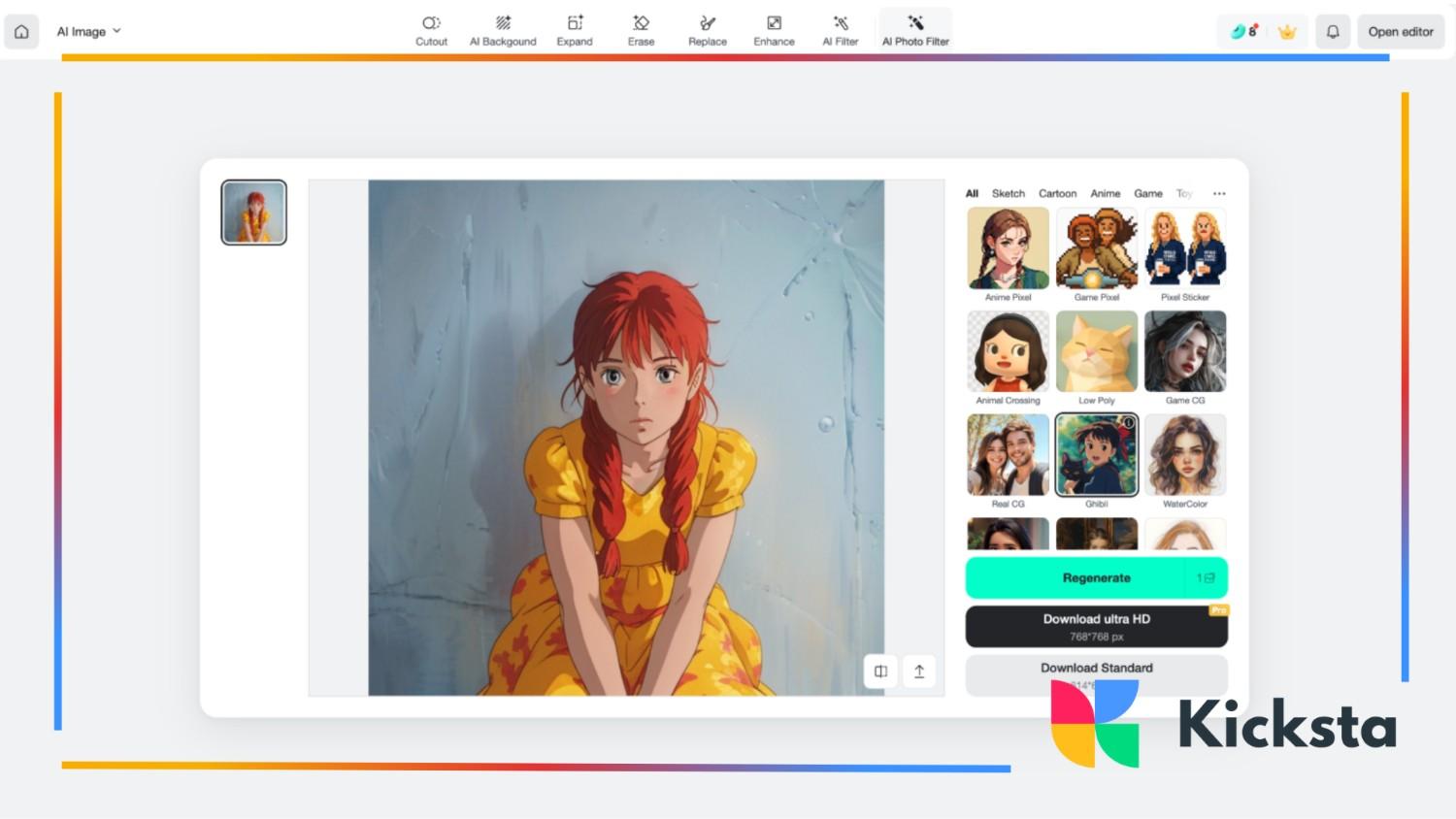The image size is (1456, 819).
Task: Select the Enhance tool
Action: pyautogui.click(x=774, y=31)
